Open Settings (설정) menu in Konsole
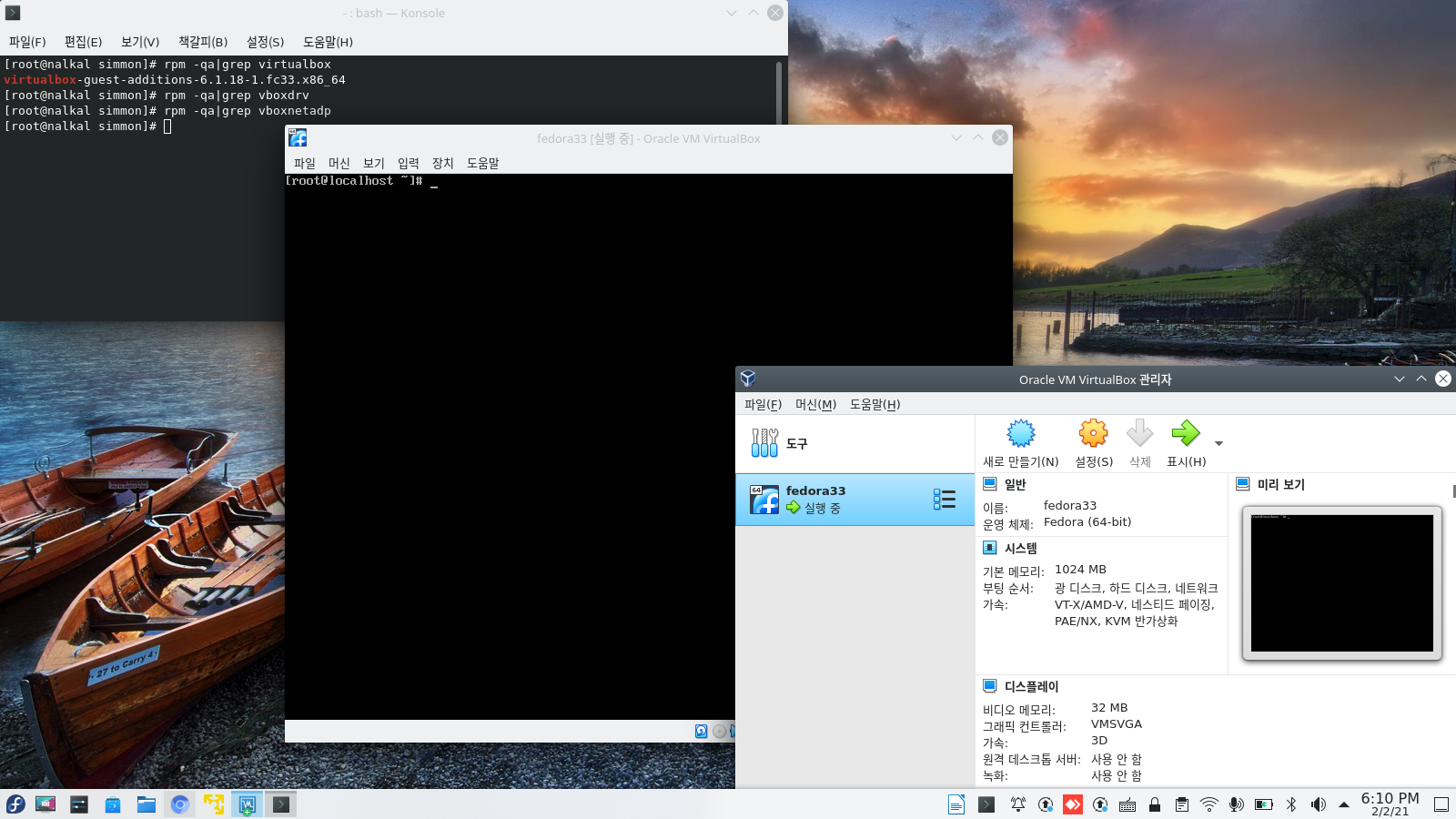This screenshot has height=819, width=1456. click(x=265, y=42)
